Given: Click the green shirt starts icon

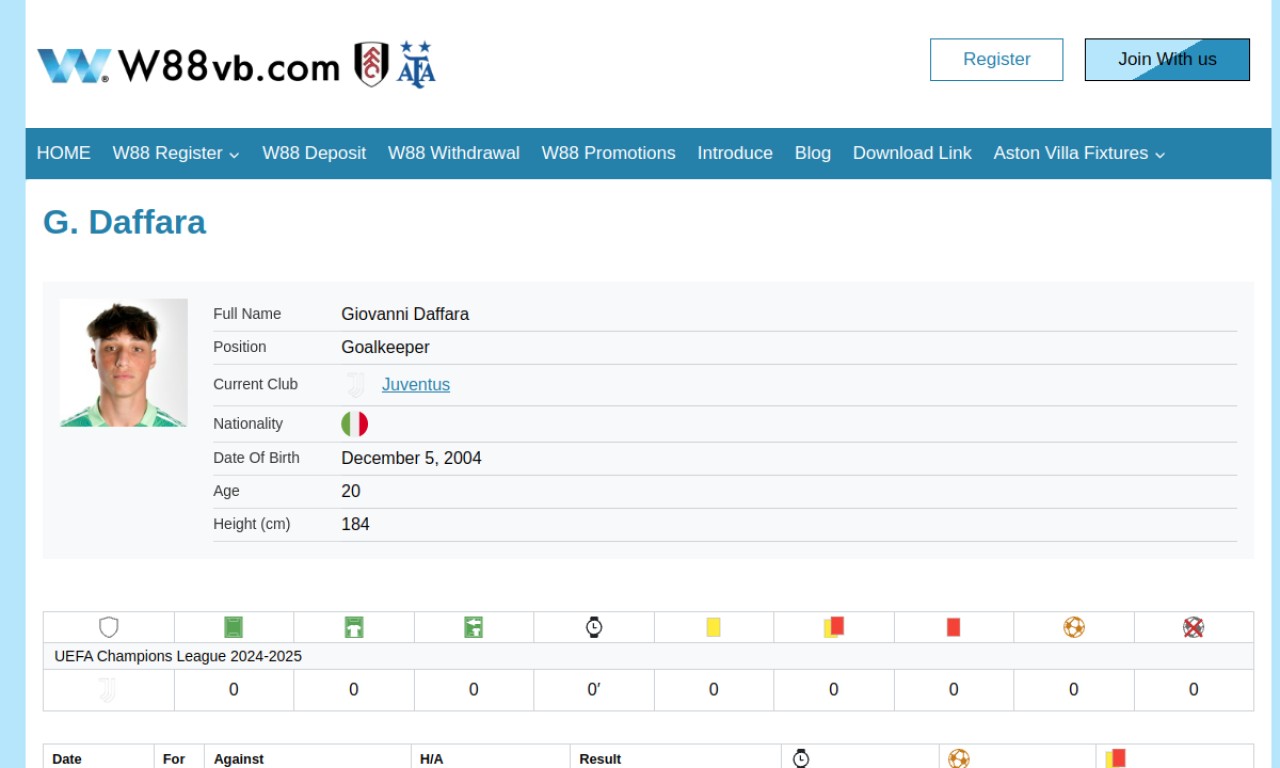Looking at the screenshot, I should click(354, 627).
